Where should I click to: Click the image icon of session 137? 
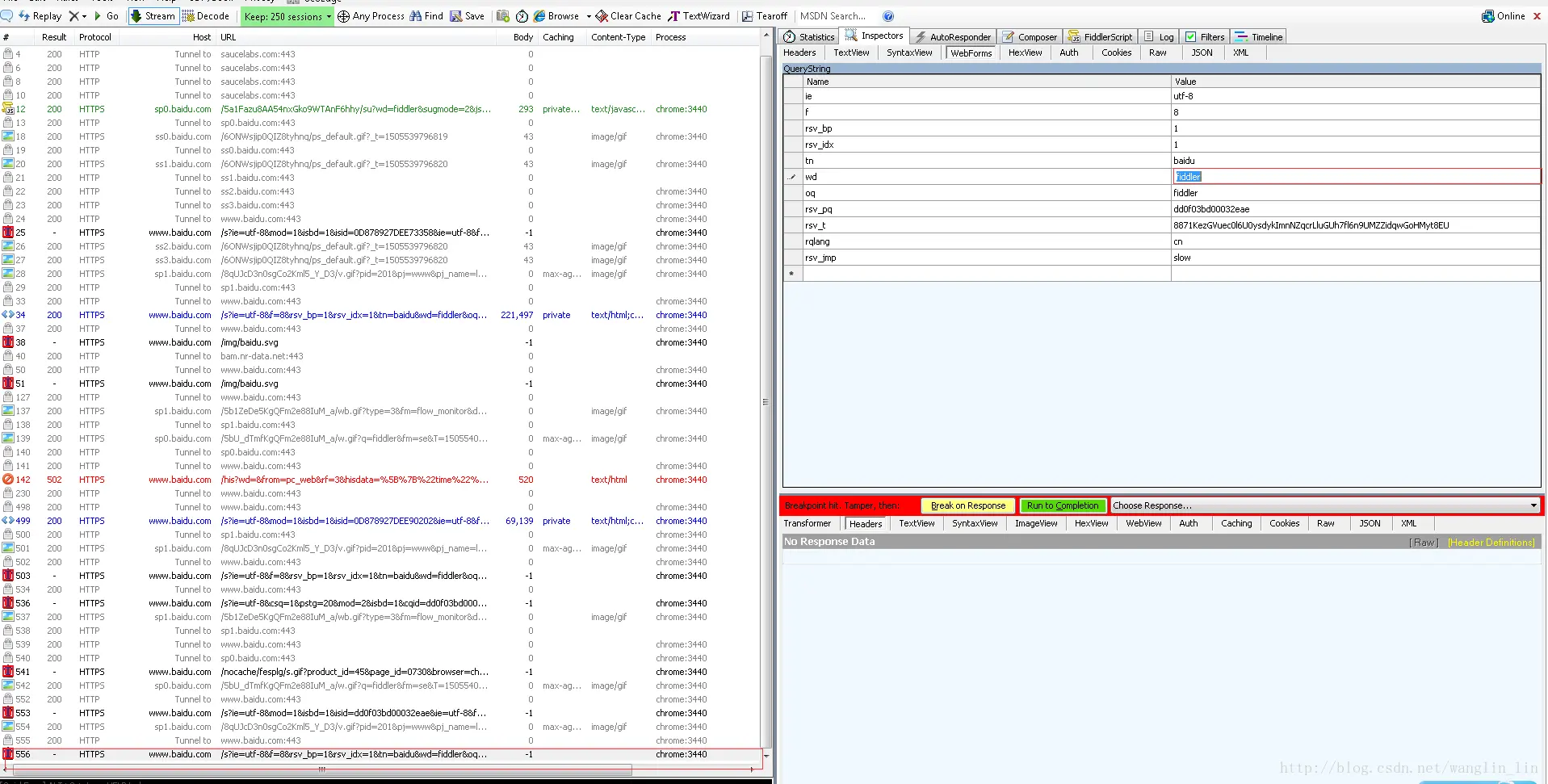tap(8, 411)
